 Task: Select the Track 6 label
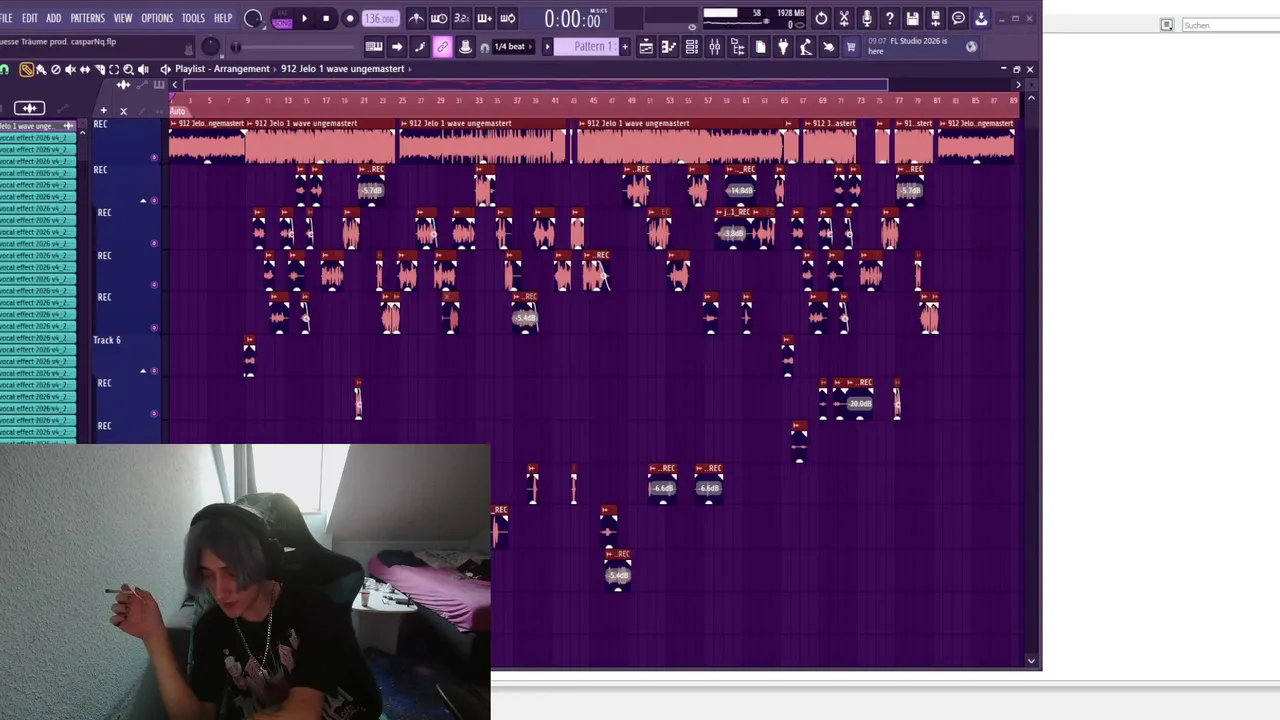click(x=107, y=340)
